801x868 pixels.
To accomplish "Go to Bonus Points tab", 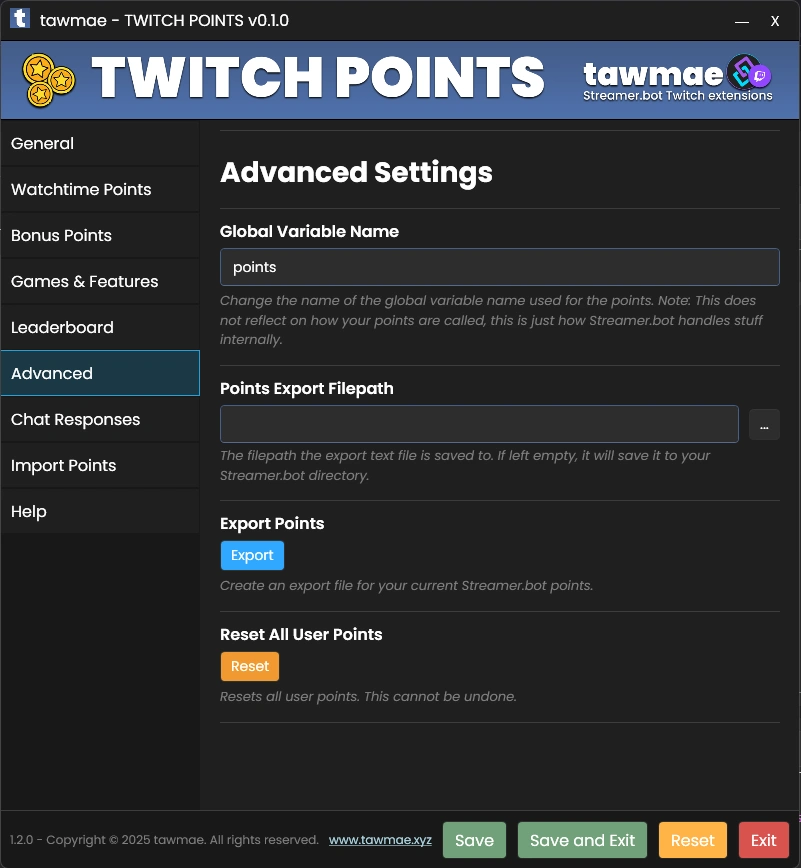I will coord(100,235).
